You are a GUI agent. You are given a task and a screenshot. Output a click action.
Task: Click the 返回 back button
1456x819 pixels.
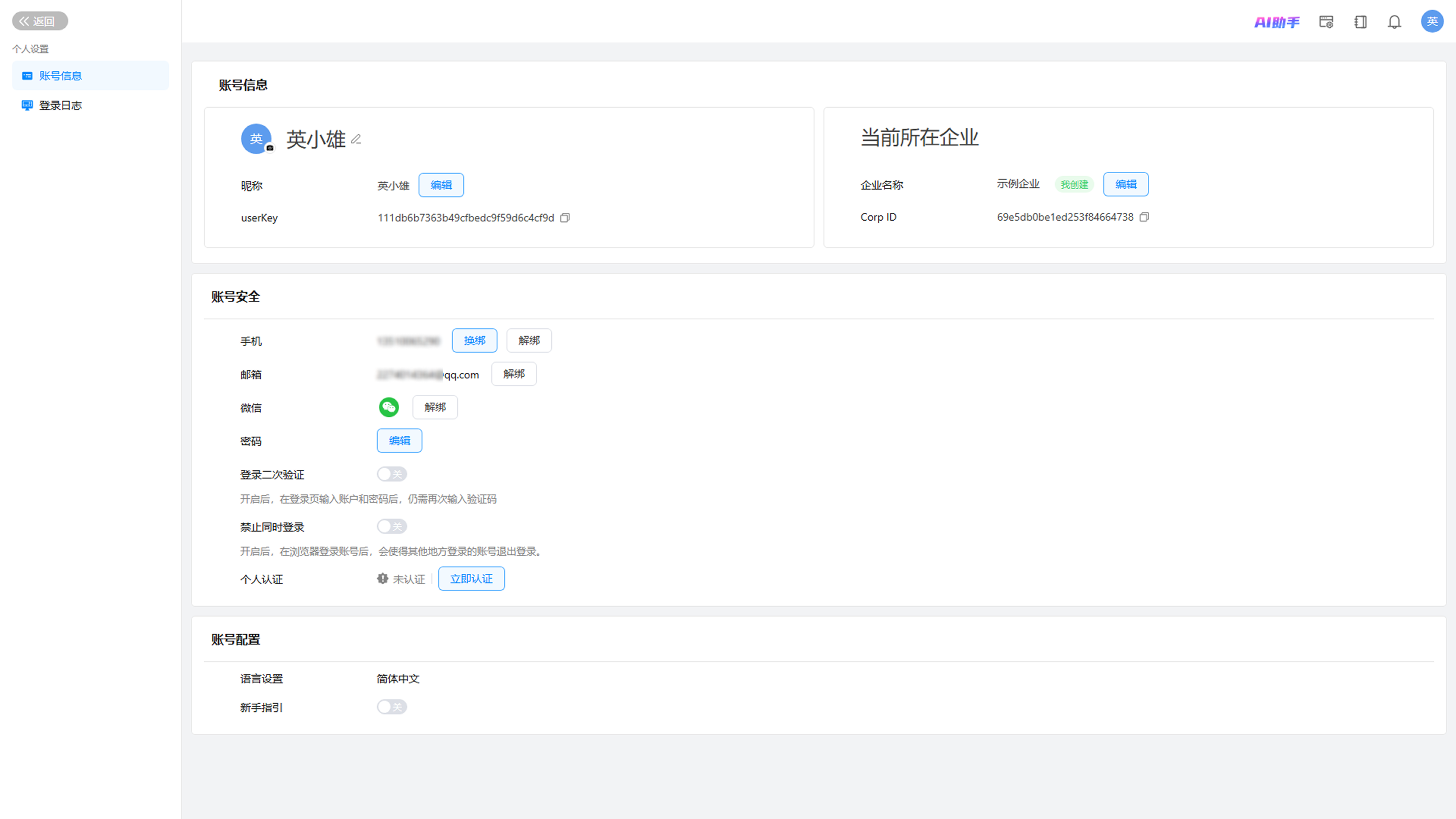39,21
